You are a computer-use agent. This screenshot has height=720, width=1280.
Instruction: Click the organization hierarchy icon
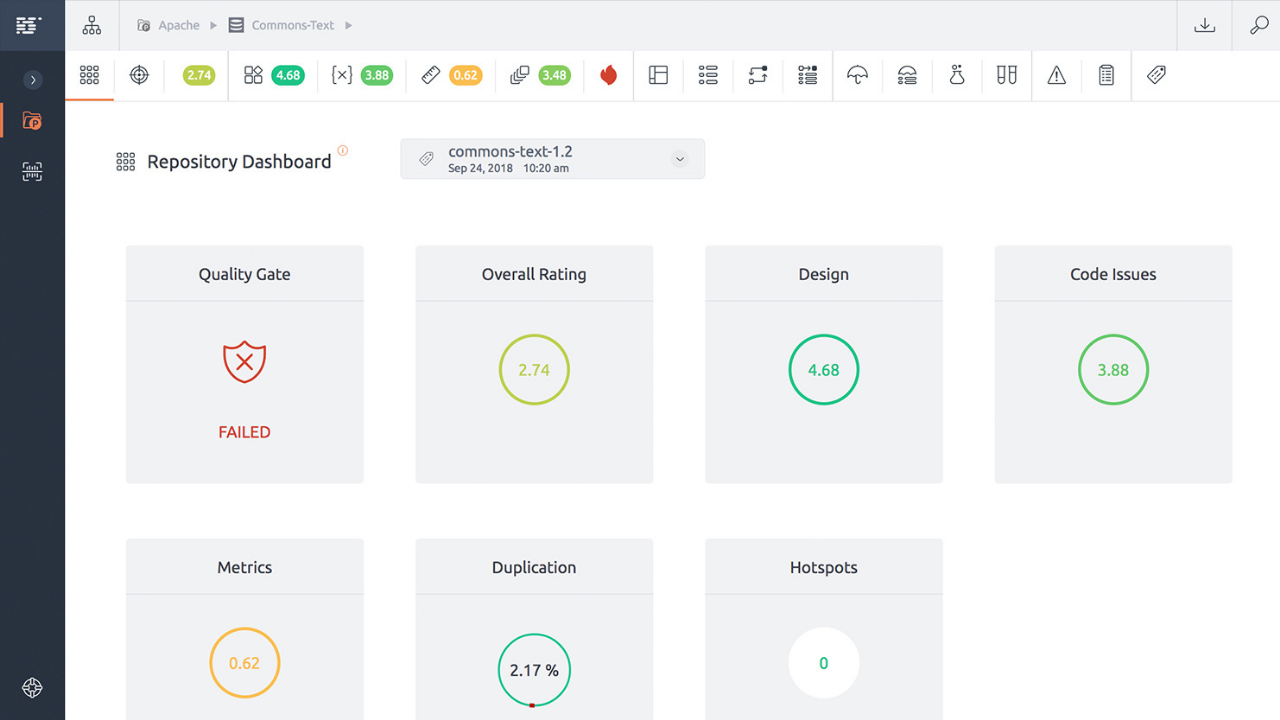[x=92, y=25]
